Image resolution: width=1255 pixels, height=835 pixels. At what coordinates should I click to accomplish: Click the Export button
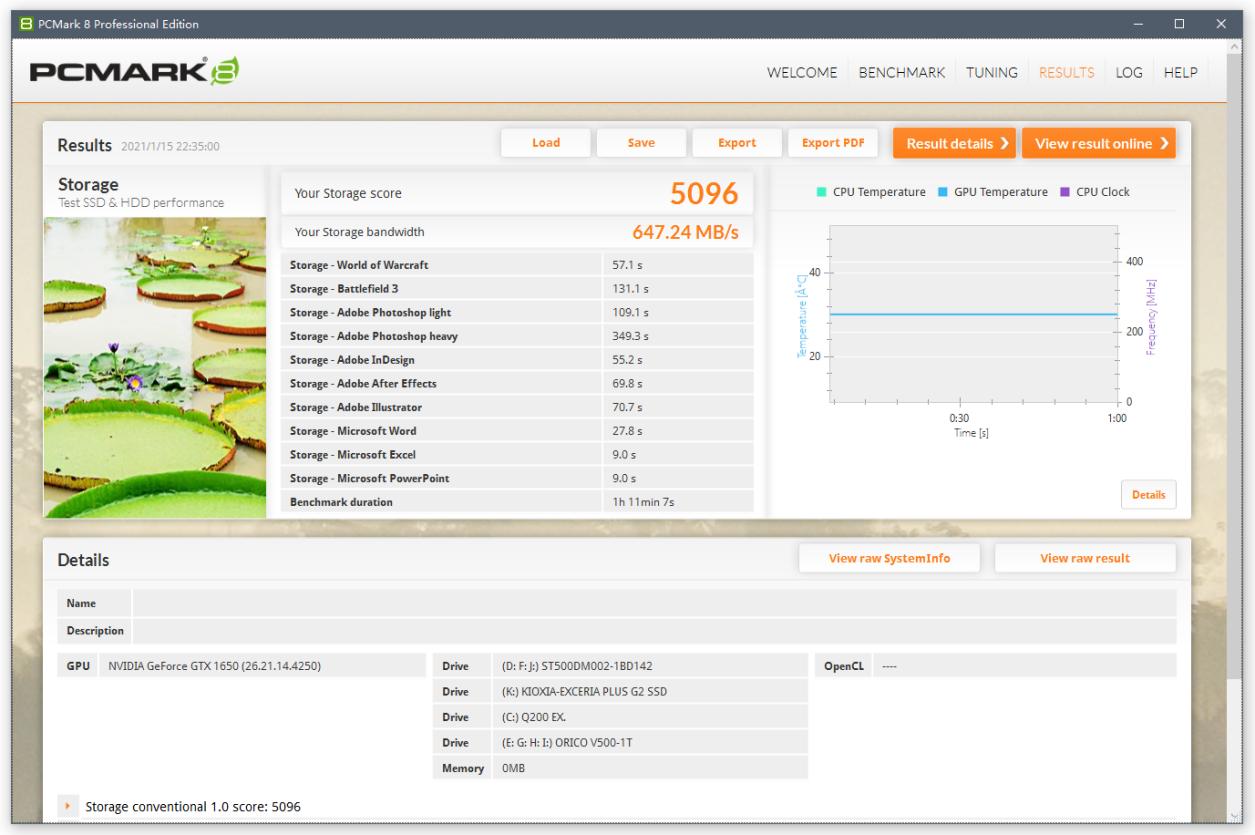[737, 143]
